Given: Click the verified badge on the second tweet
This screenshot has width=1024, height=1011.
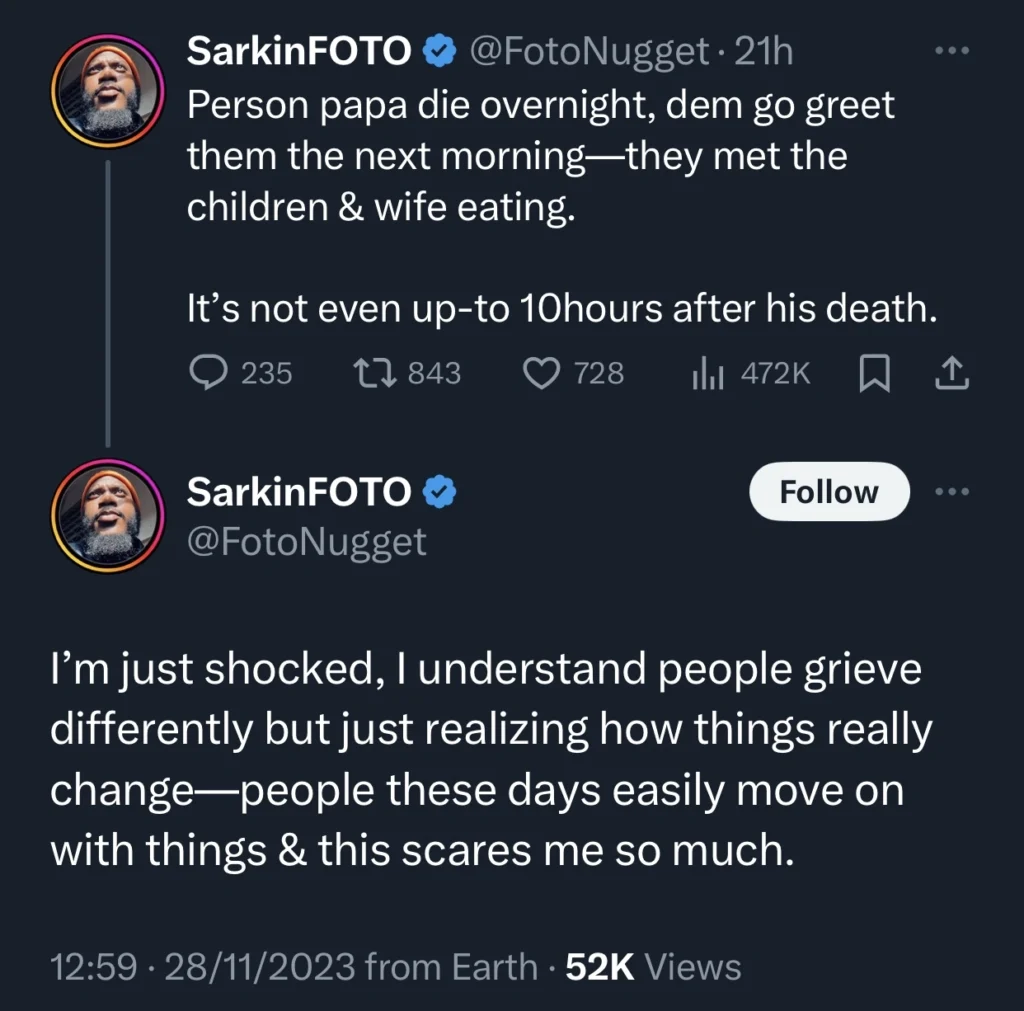Looking at the screenshot, I should click(437, 491).
